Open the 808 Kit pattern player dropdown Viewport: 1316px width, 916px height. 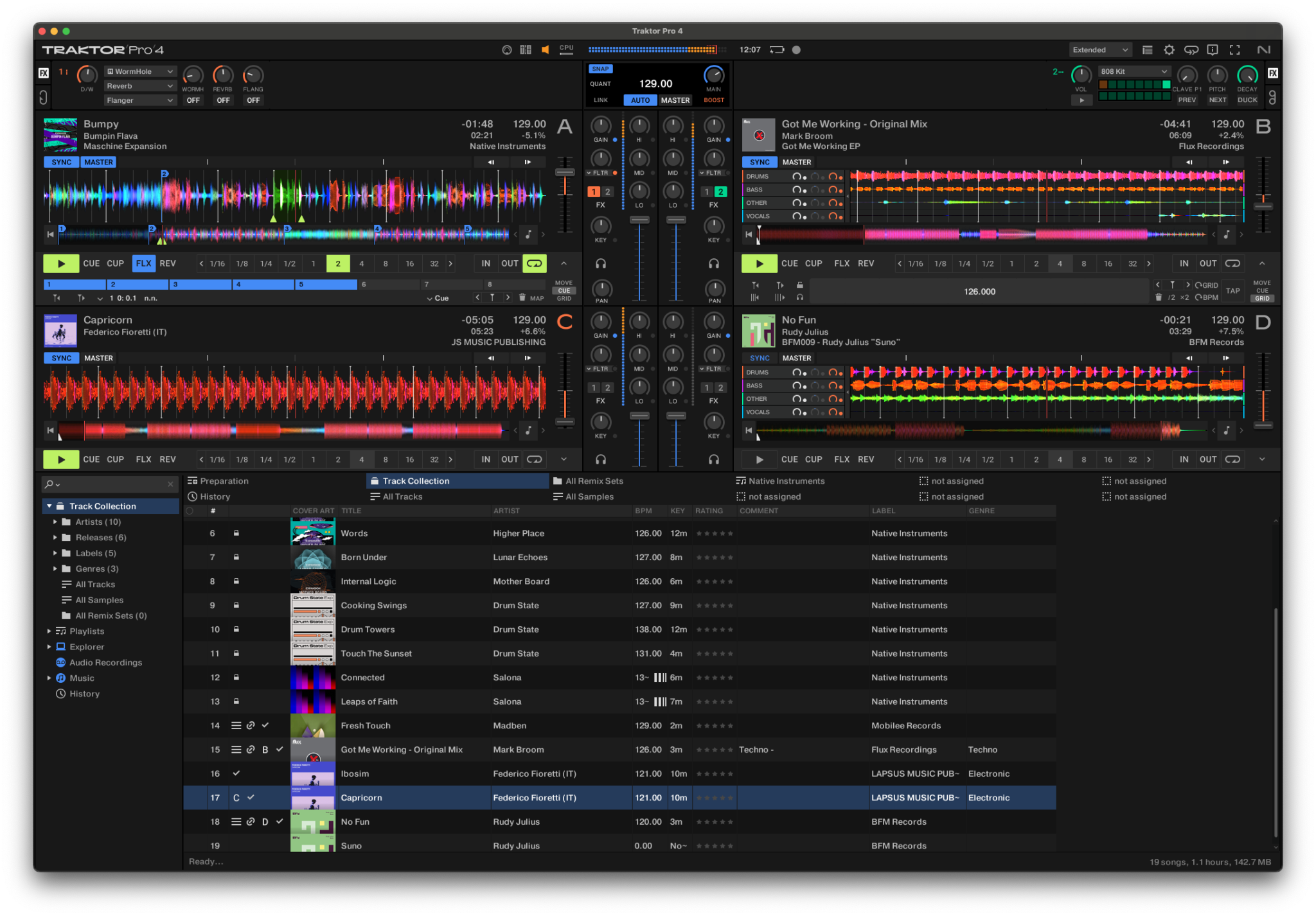[1134, 71]
